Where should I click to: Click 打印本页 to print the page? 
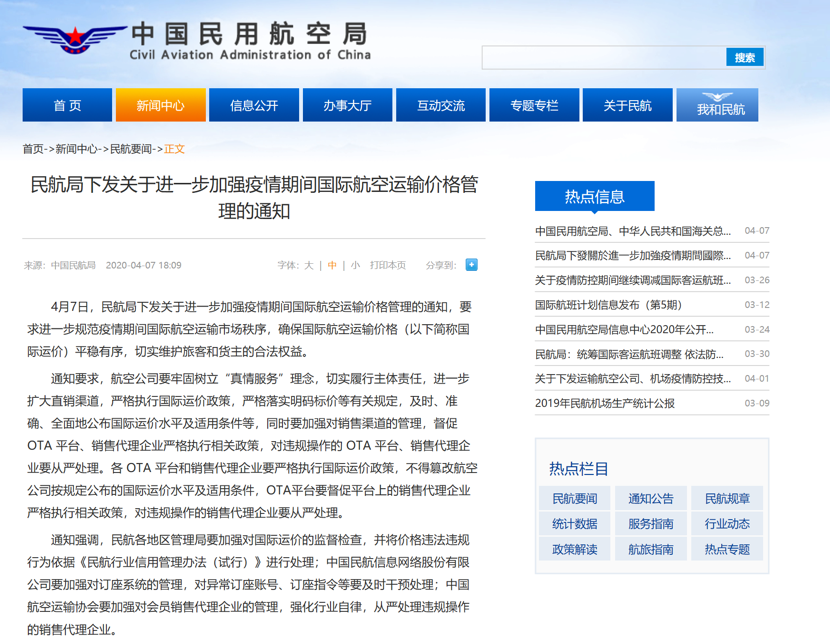pyautogui.click(x=388, y=266)
